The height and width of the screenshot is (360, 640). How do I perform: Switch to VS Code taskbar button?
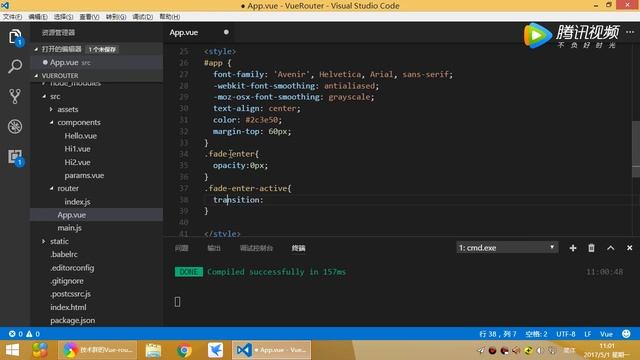[x=271, y=350]
